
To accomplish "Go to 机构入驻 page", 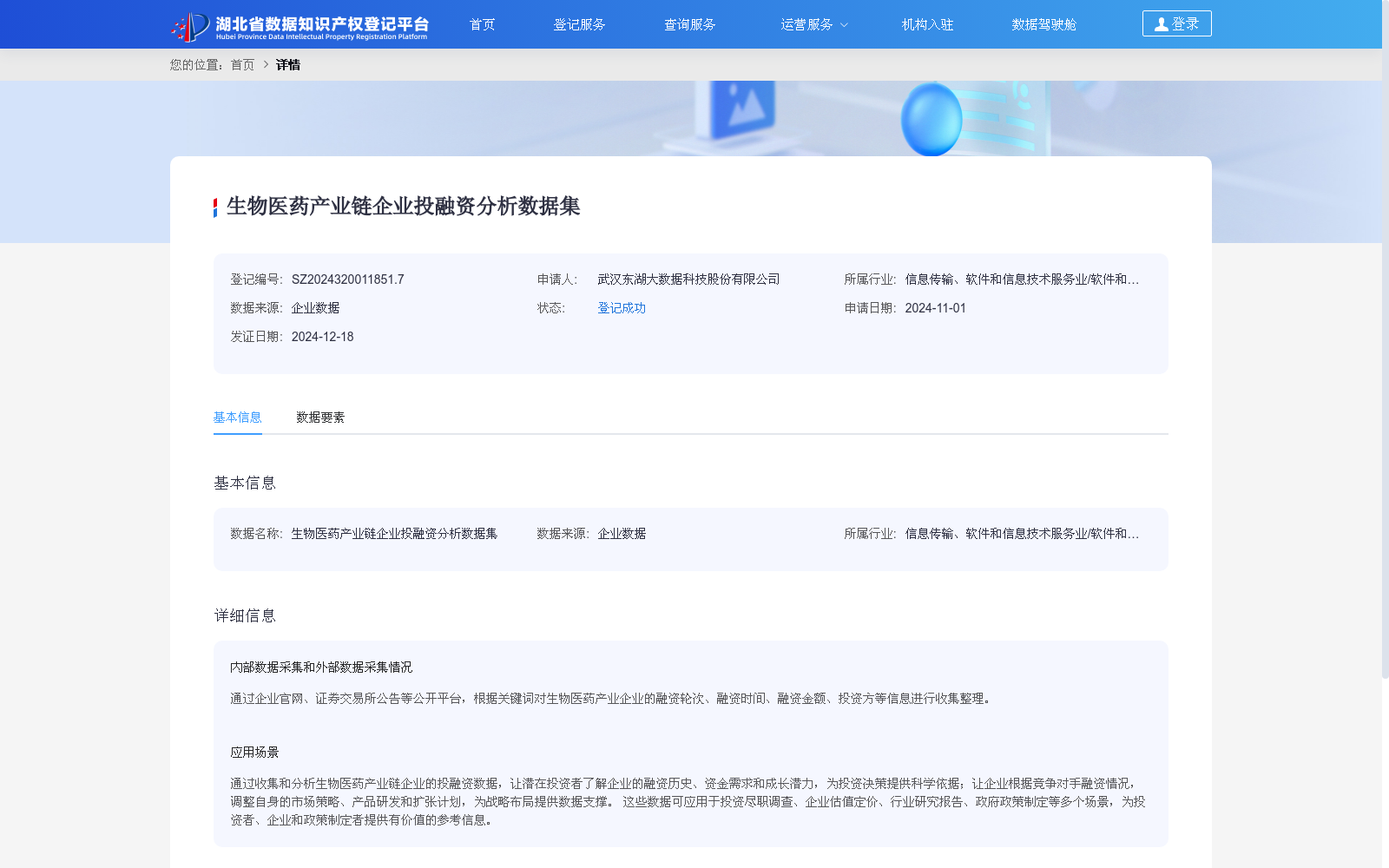I will (927, 24).
